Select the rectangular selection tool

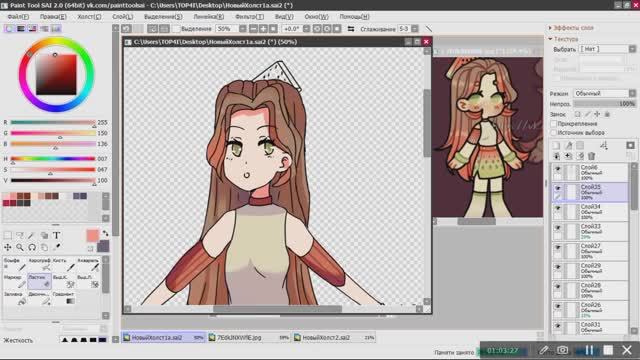click(8, 235)
